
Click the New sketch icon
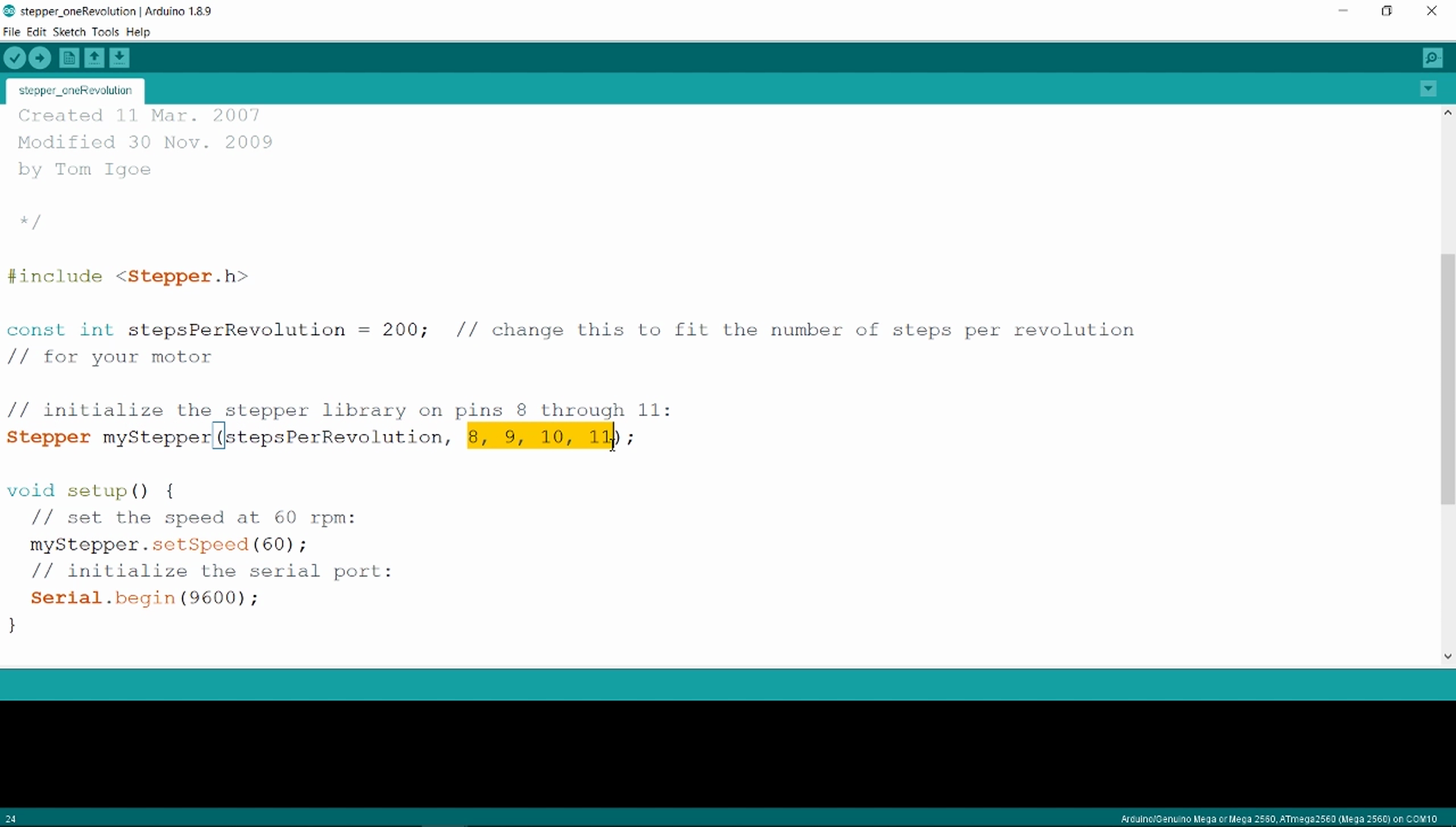(x=68, y=57)
